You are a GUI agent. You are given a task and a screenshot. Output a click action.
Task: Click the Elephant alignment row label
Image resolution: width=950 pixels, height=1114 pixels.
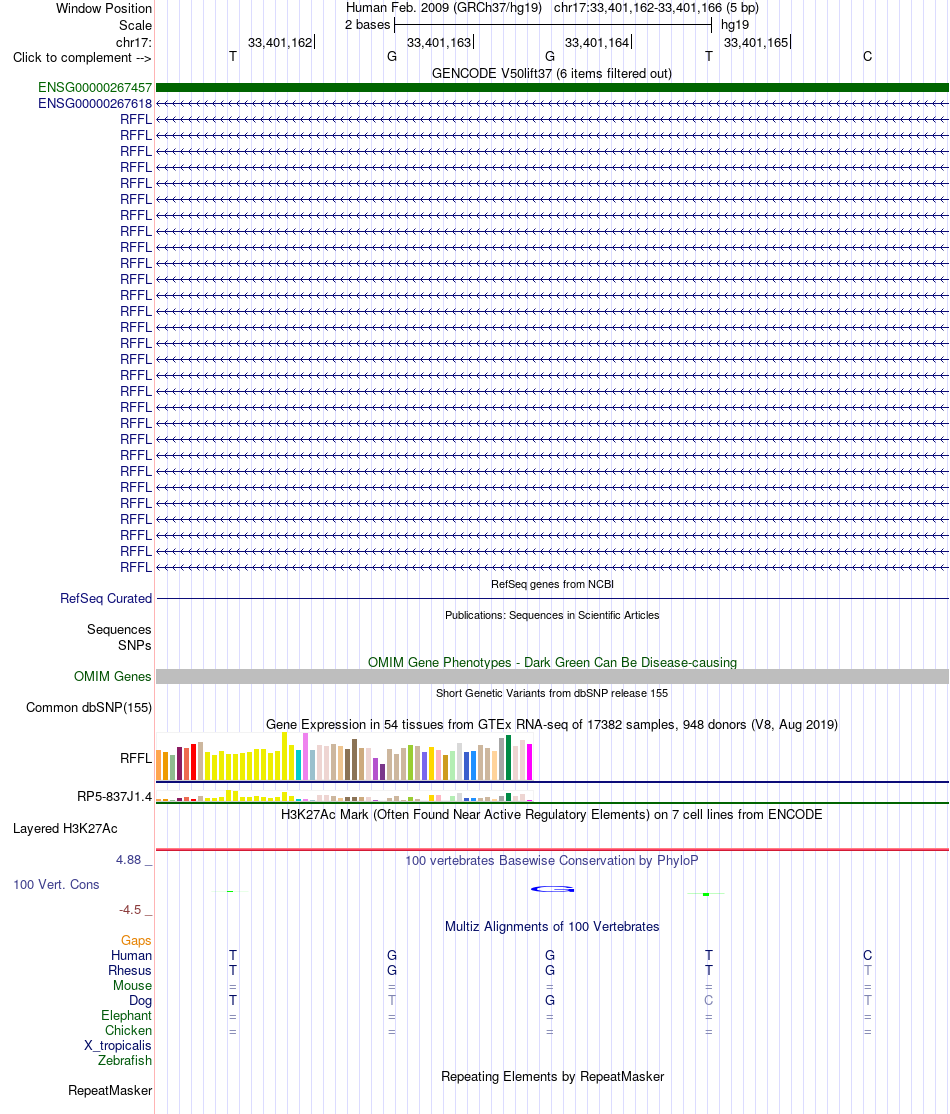point(126,1015)
